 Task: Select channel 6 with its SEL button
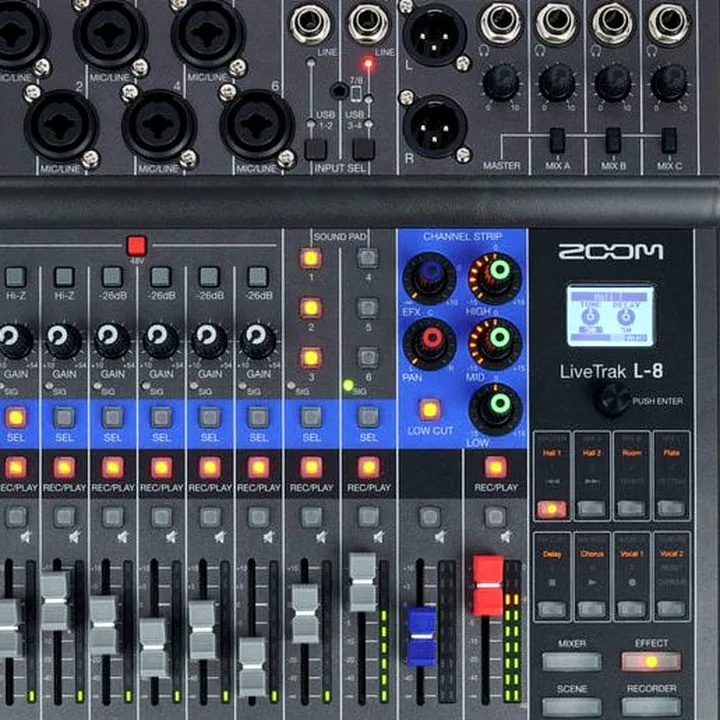(258, 417)
